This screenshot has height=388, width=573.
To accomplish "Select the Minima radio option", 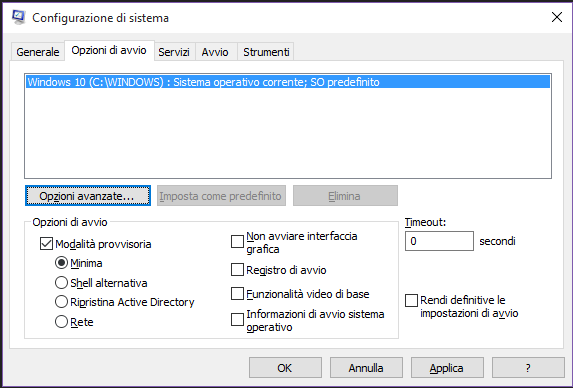I will pos(61,263).
